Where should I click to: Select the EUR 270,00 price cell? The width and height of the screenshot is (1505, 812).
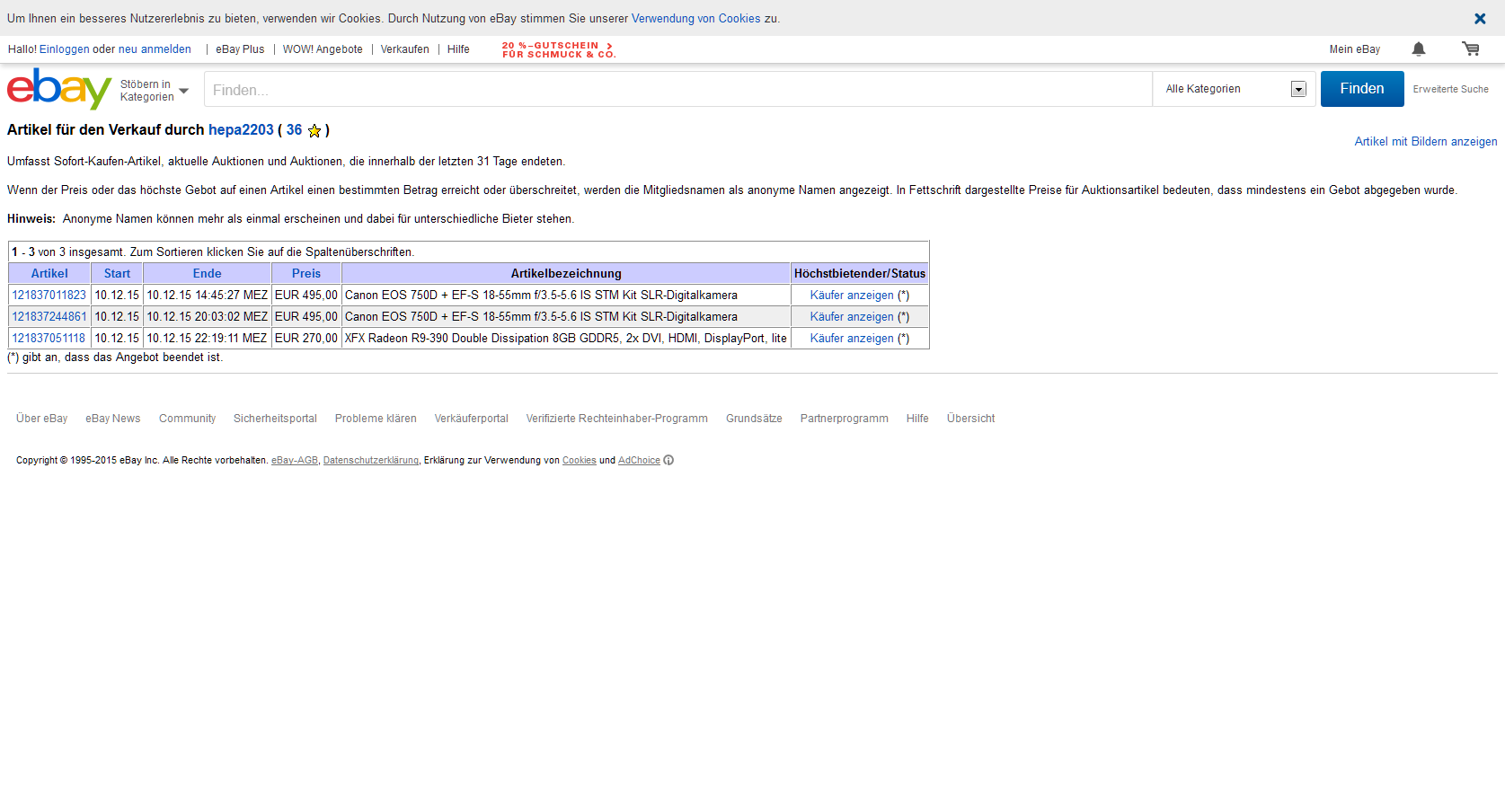(306, 339)
